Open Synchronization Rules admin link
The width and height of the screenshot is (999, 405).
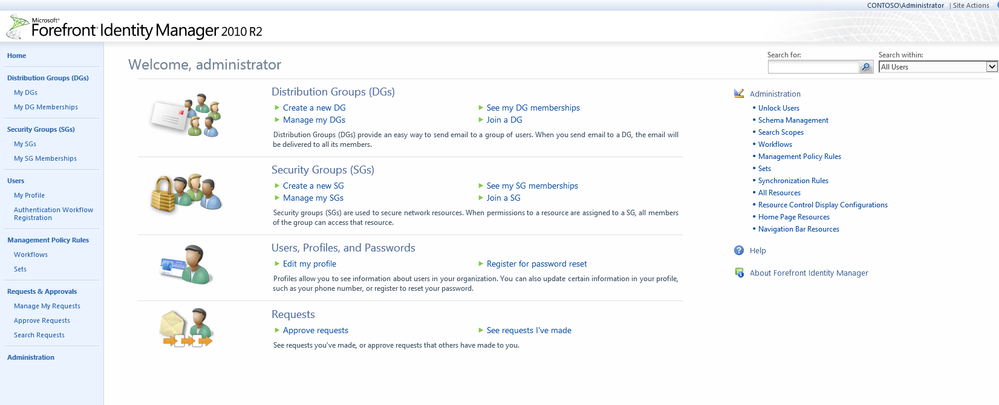click(x=793, y=181)
